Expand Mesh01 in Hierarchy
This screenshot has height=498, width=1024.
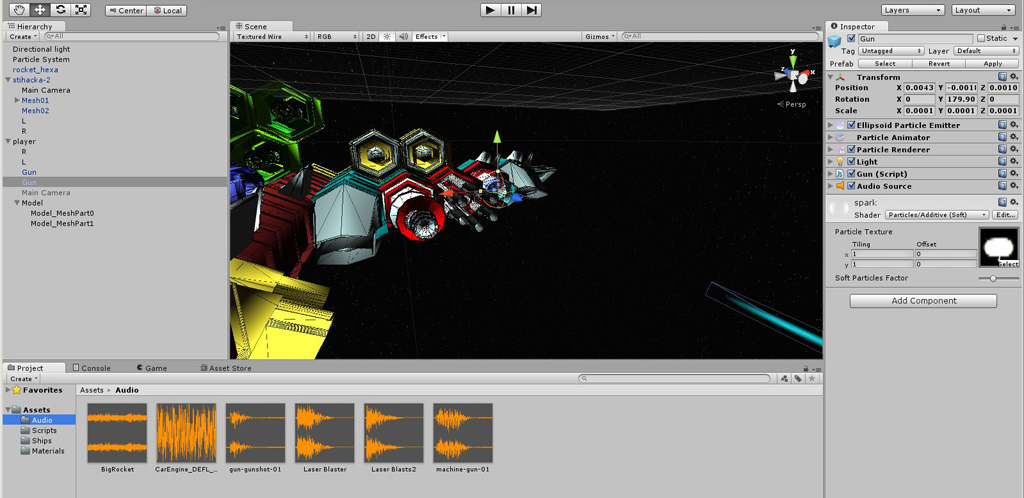click(16, 101)
